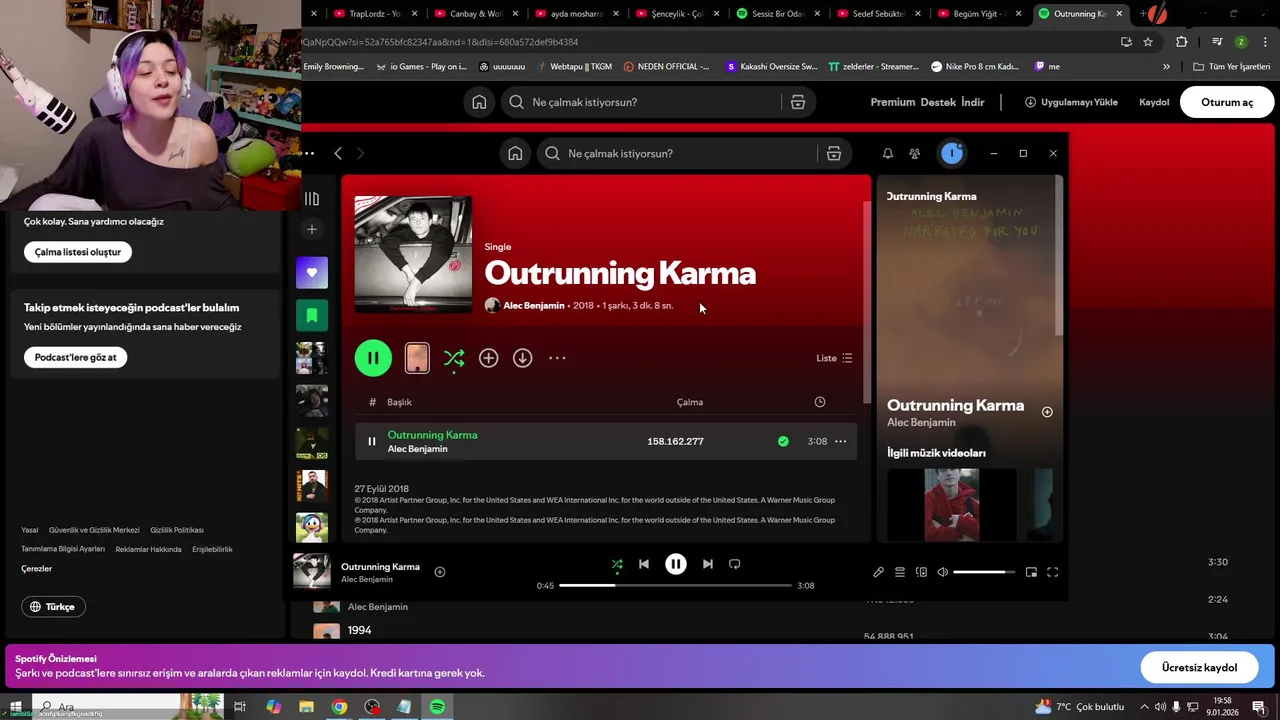Open the Destek link in the web header
Screen dimensions: 1280x720
[938, 102]
